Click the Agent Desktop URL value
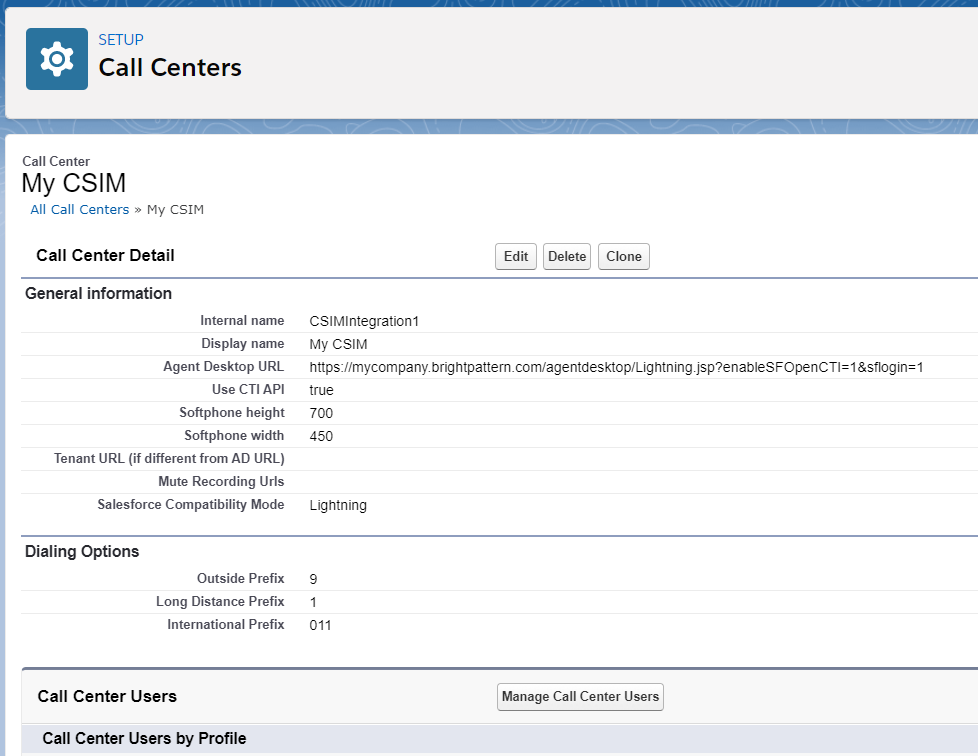978x756 pixels. pos(616,367)
